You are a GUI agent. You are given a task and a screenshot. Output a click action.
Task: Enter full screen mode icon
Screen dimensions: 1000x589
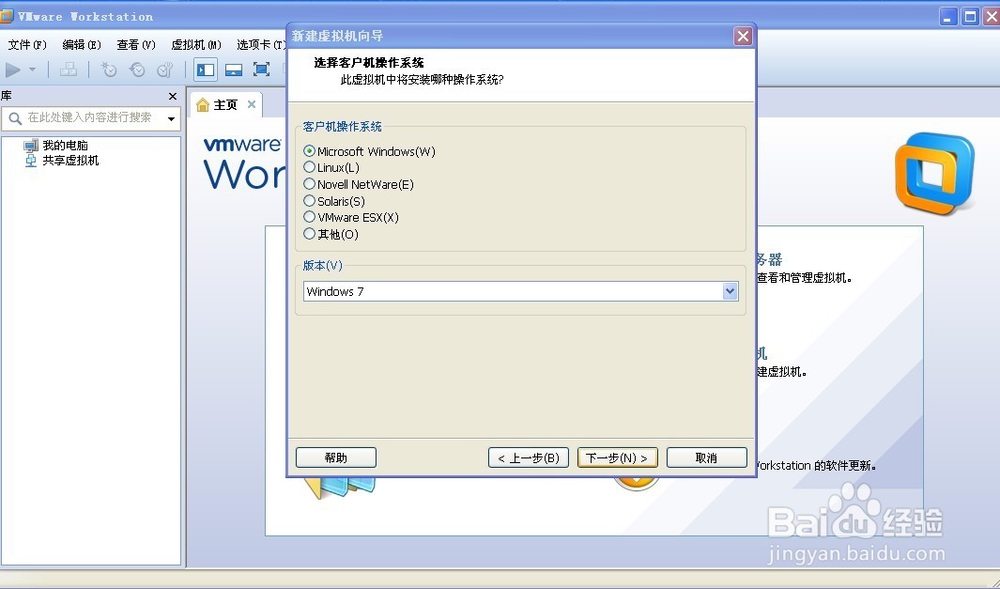pos(261,69)
